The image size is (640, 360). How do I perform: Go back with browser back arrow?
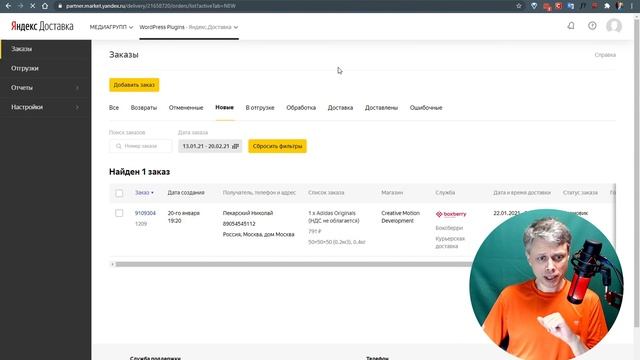click(x=8, y=6)
